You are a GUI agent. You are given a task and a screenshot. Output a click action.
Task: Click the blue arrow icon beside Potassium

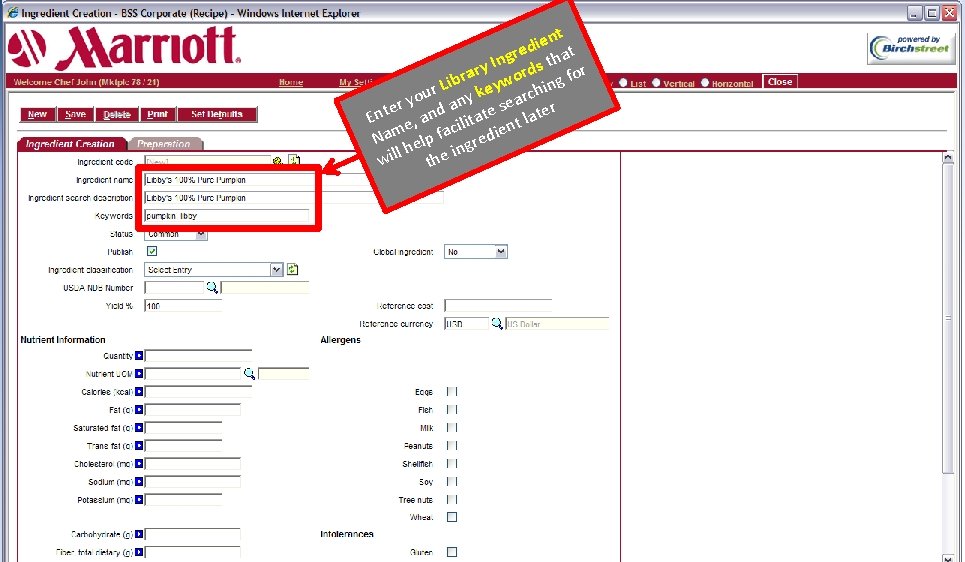139,500
